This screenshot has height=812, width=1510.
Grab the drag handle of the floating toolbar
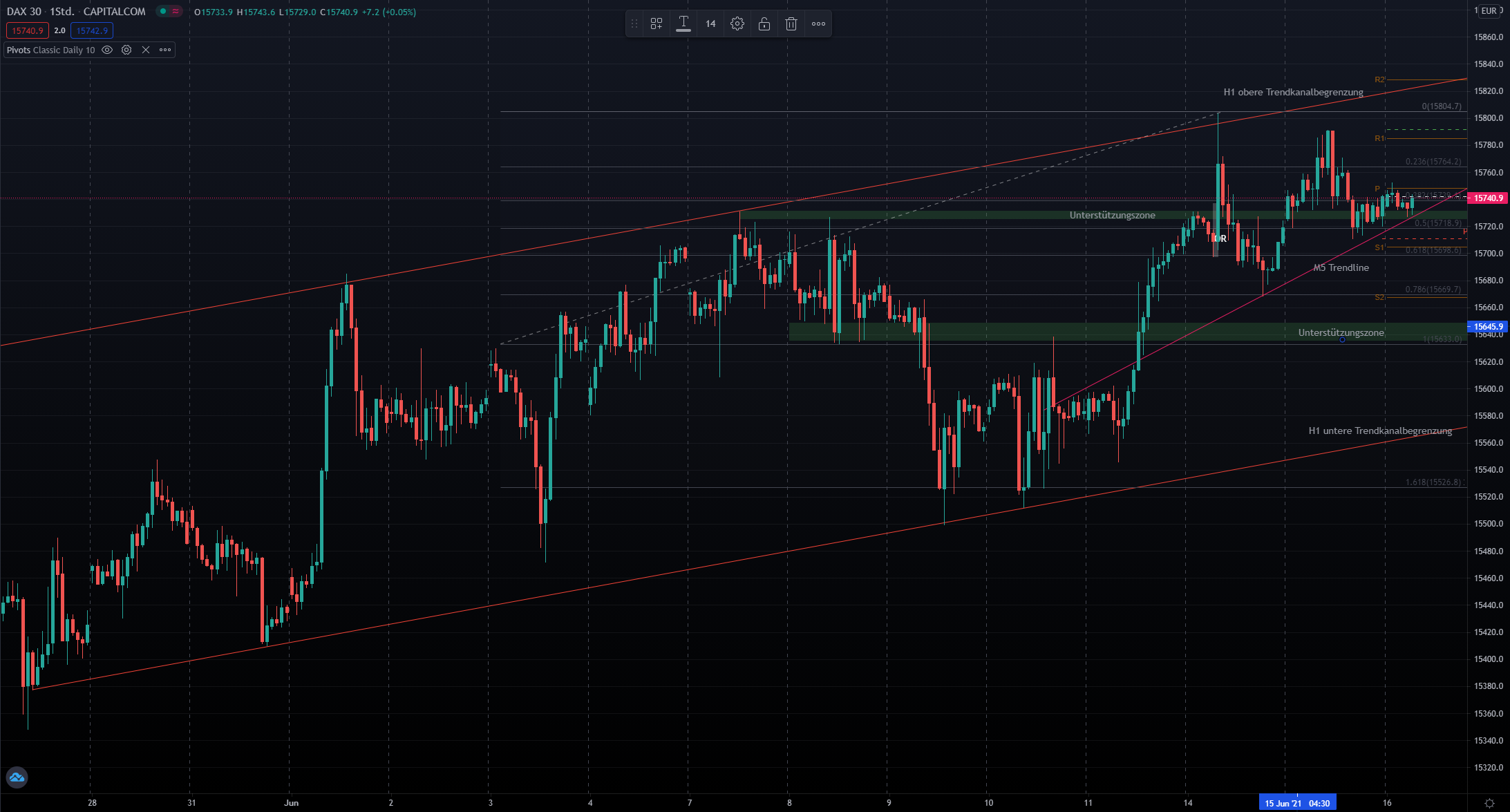pos(634,23)
